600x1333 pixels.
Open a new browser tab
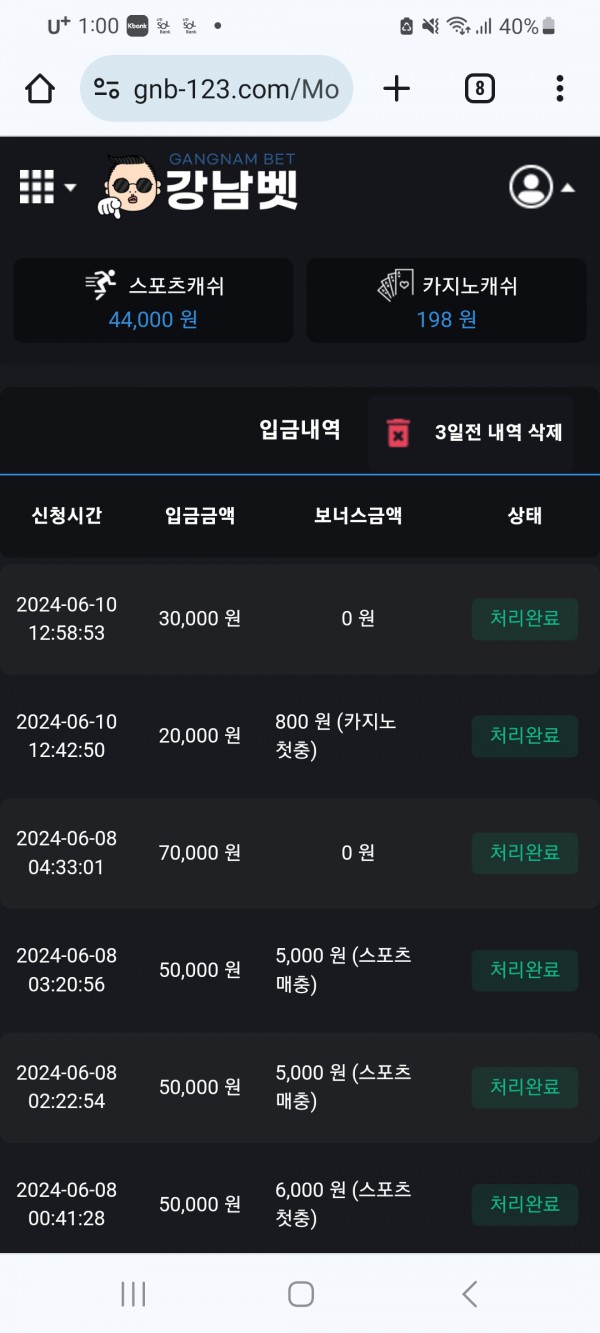pyautogui.click(x=397, y=89)
